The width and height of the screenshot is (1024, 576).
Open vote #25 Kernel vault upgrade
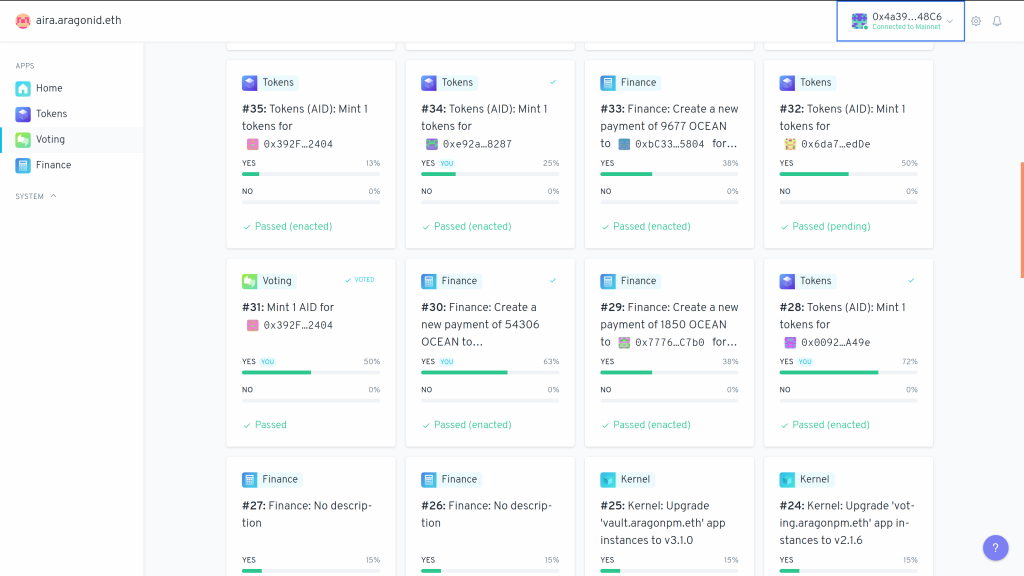click(663, 523)
